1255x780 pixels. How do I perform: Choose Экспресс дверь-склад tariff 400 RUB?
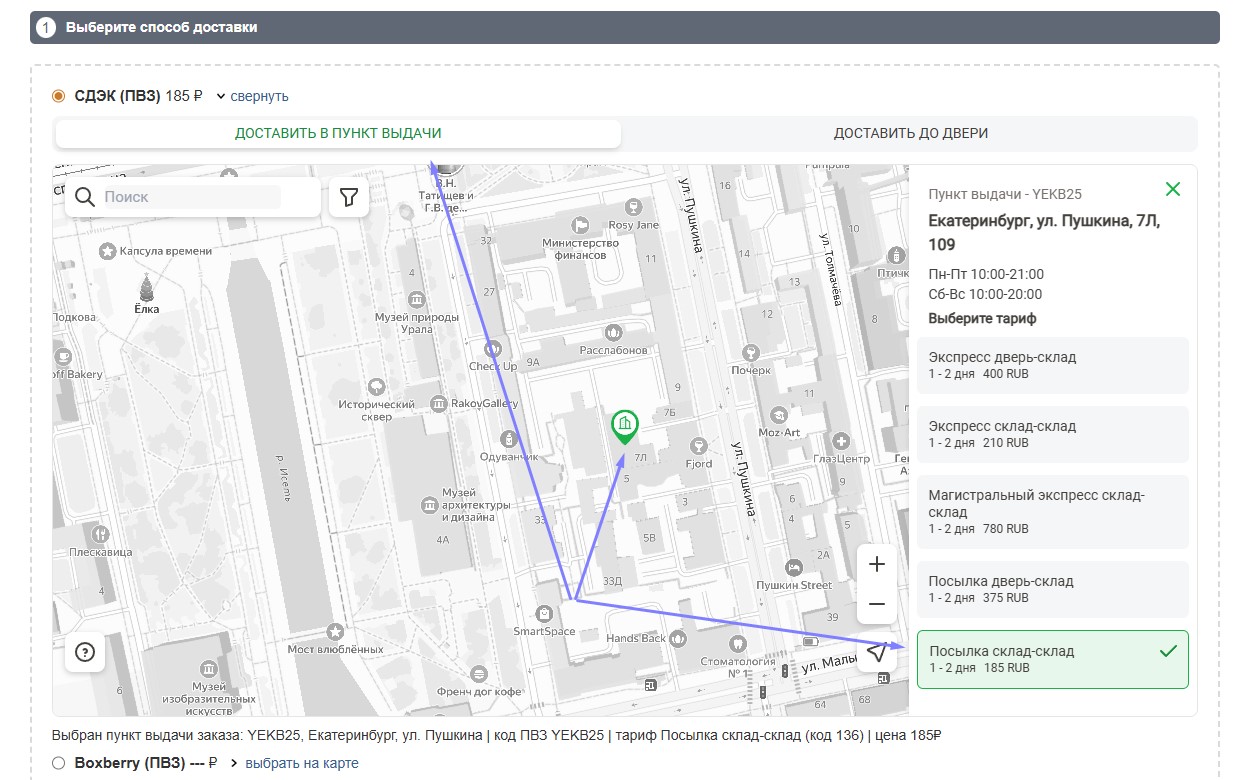tap(1053, 365)
